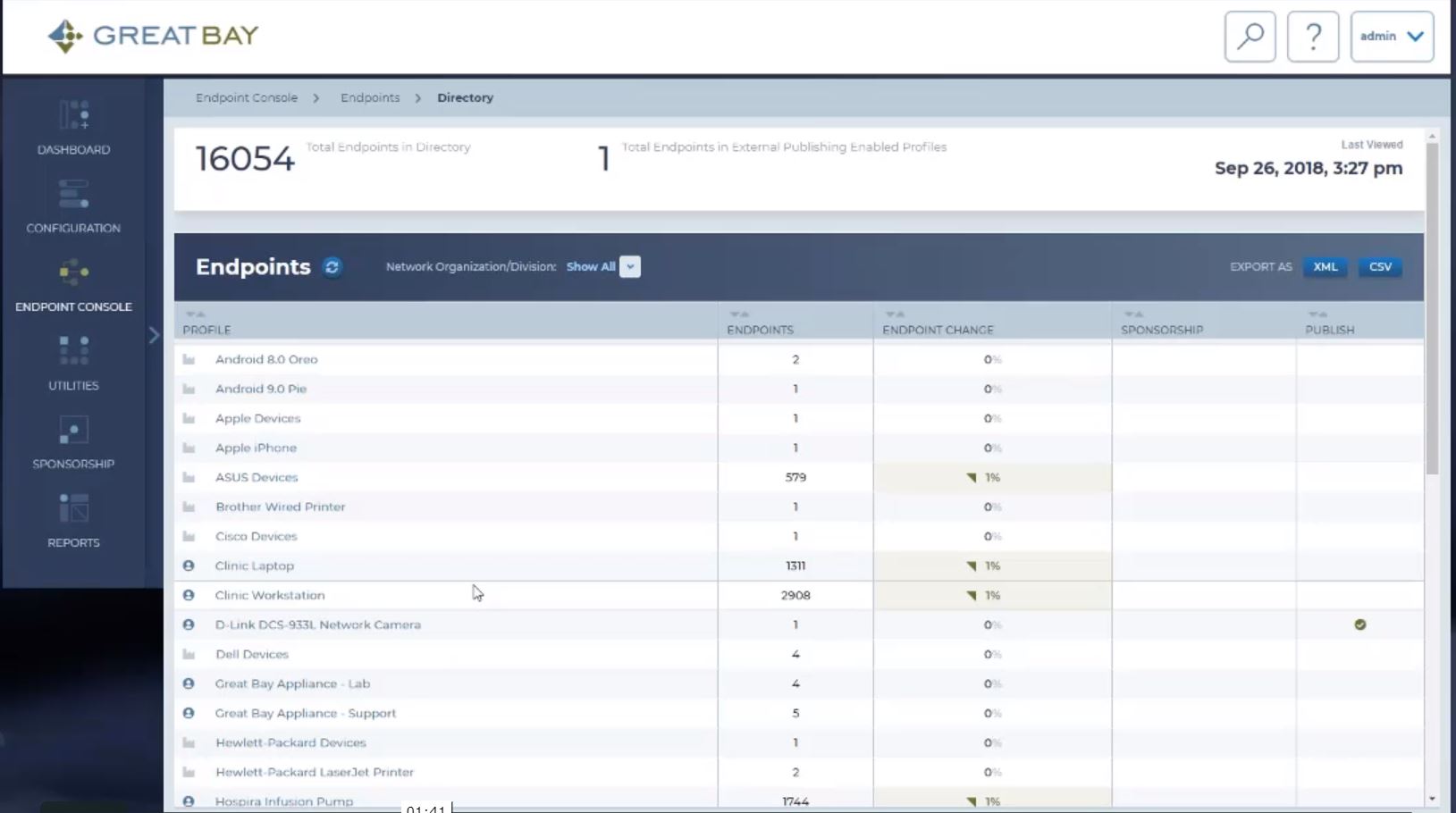The image size is (1456, 813).
Task: Click the scrollbar up arrow
Action: pos(1432,137)
